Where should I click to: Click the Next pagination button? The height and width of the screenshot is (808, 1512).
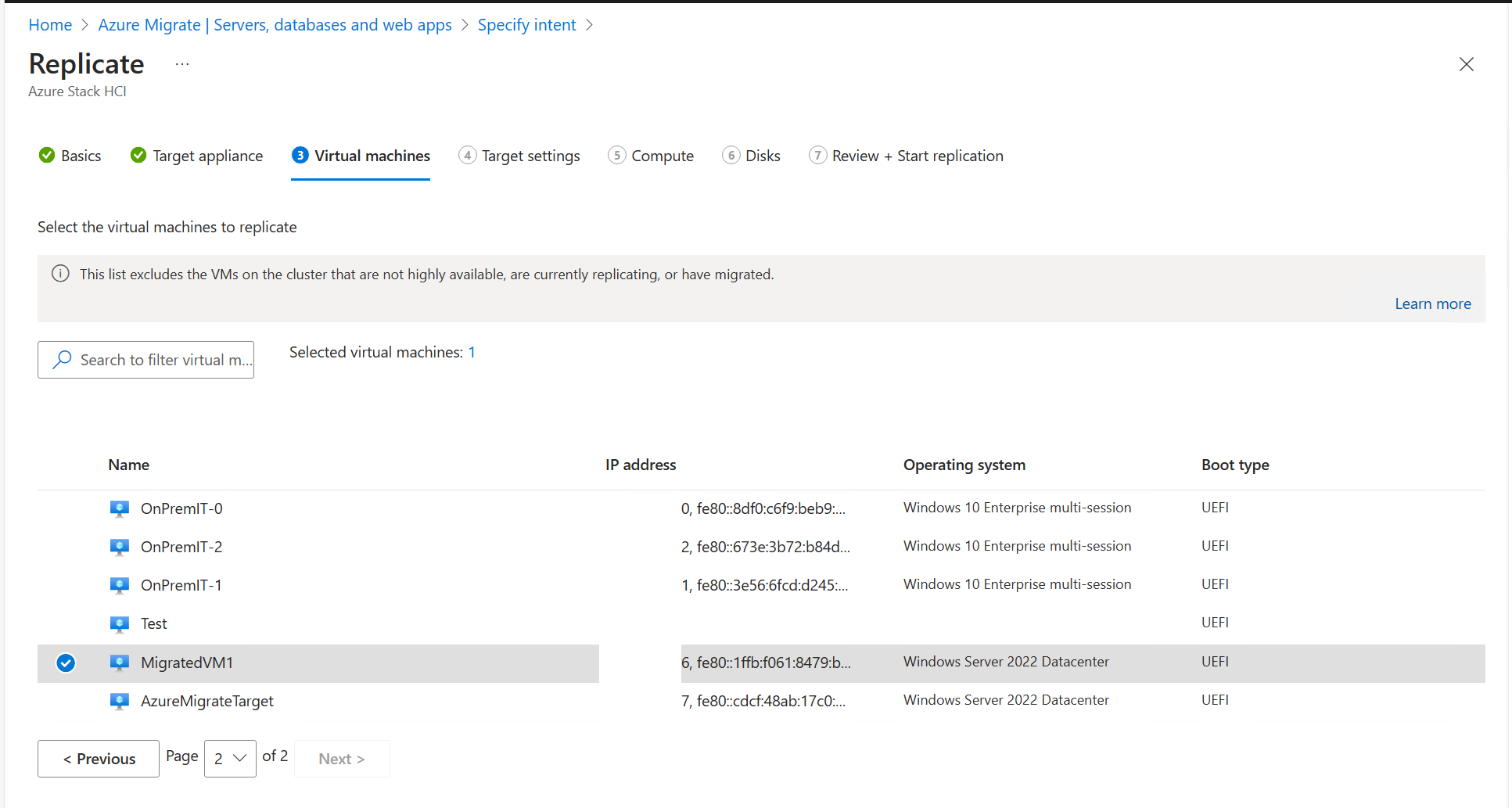click(x=341, y=758)
